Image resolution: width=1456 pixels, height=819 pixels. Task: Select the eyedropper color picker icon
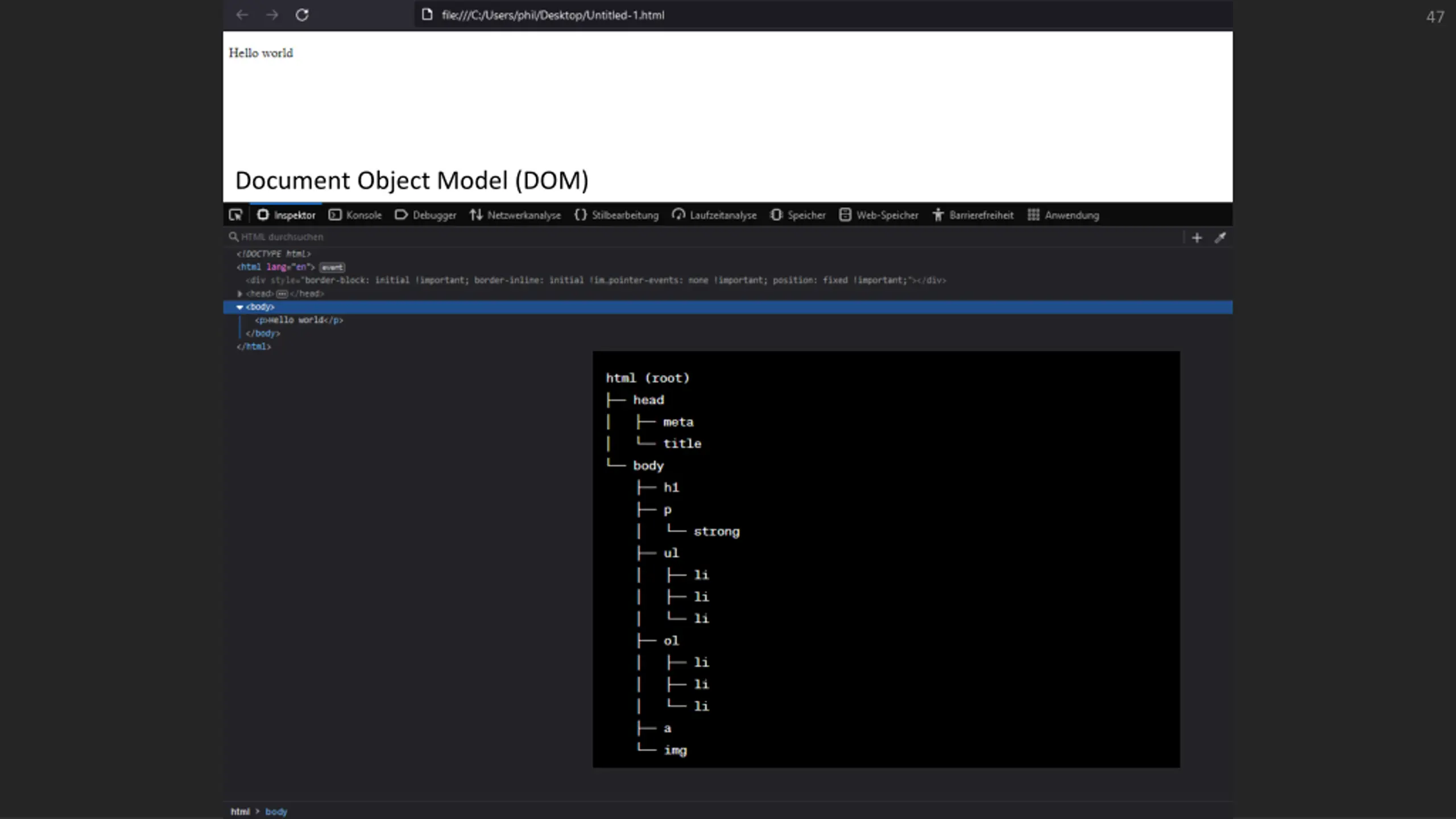point(1220,238)
